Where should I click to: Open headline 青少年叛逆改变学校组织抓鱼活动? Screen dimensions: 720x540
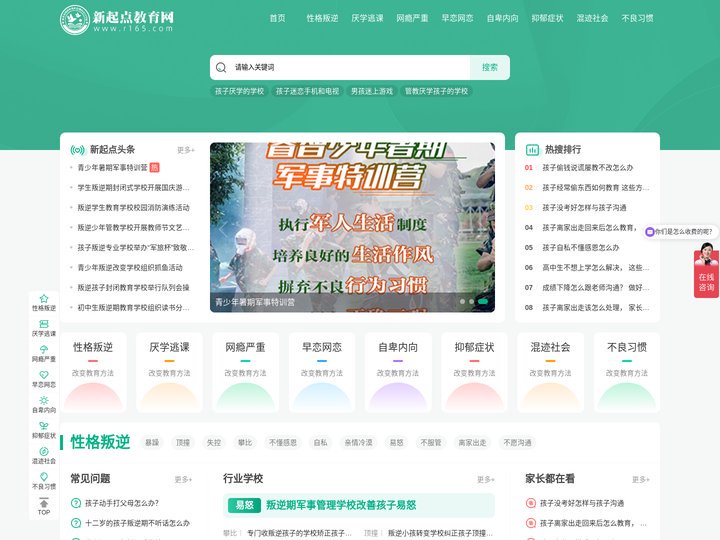(130, 268)
